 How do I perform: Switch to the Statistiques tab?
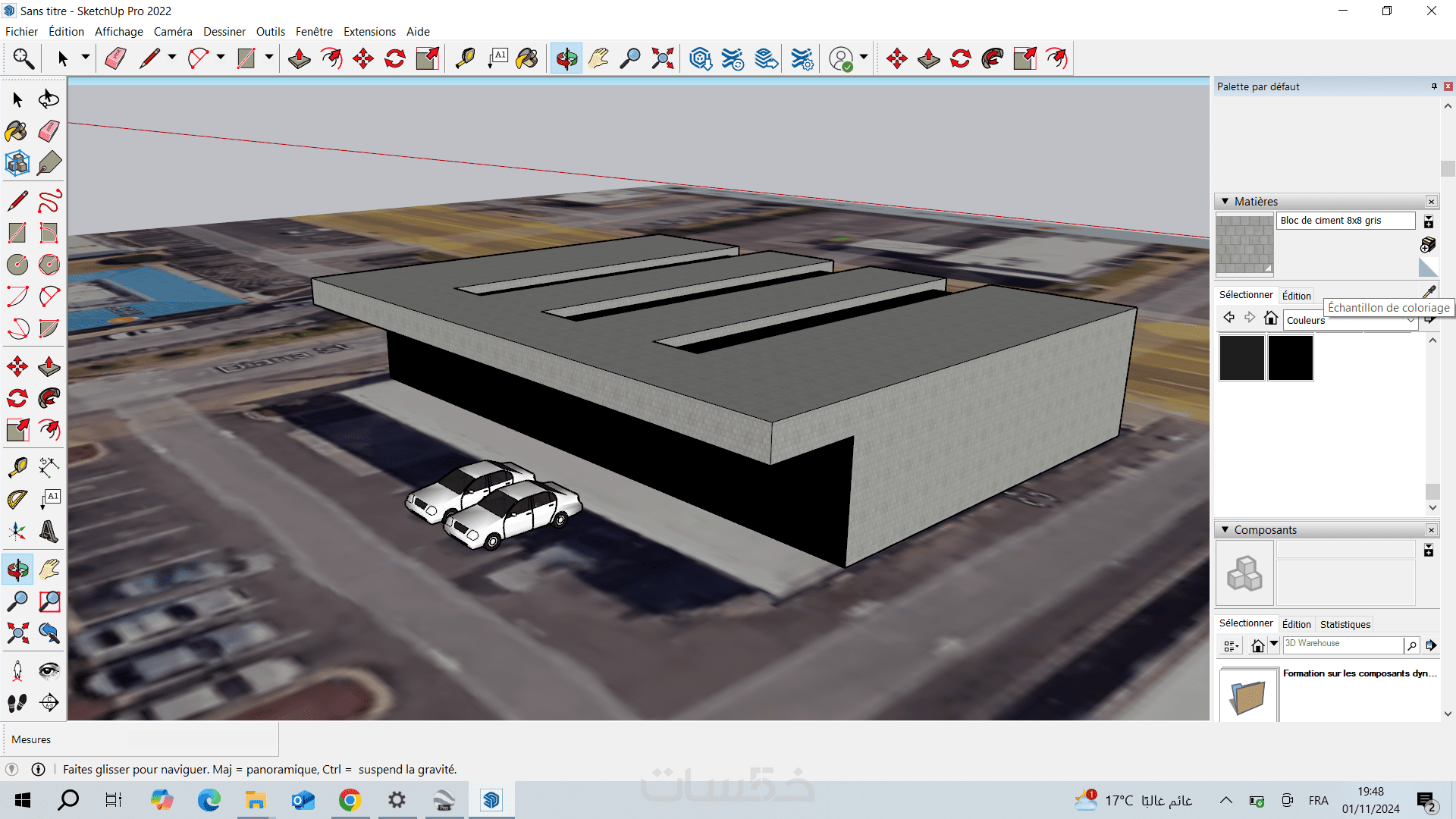1345,624
